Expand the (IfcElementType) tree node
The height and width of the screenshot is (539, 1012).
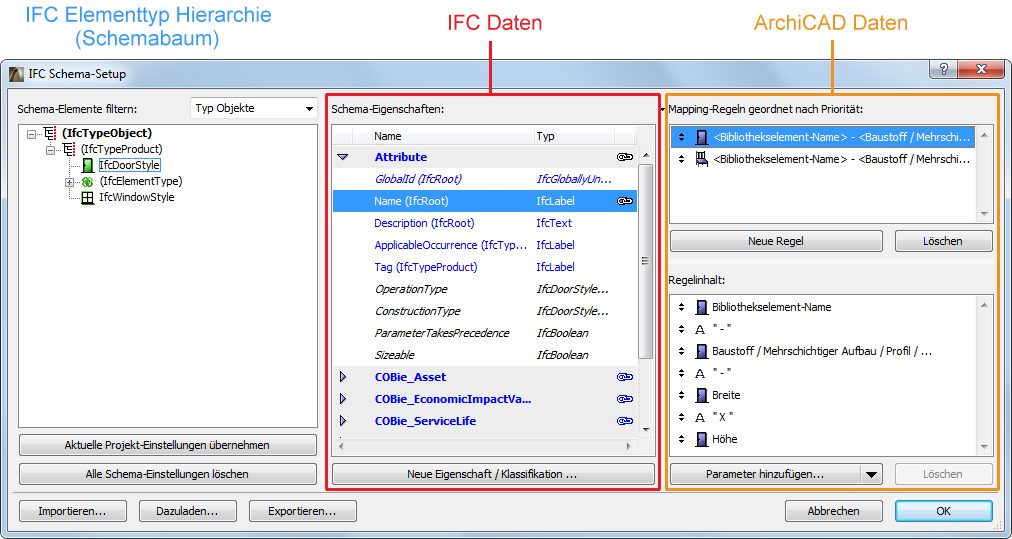coord(70,182)
